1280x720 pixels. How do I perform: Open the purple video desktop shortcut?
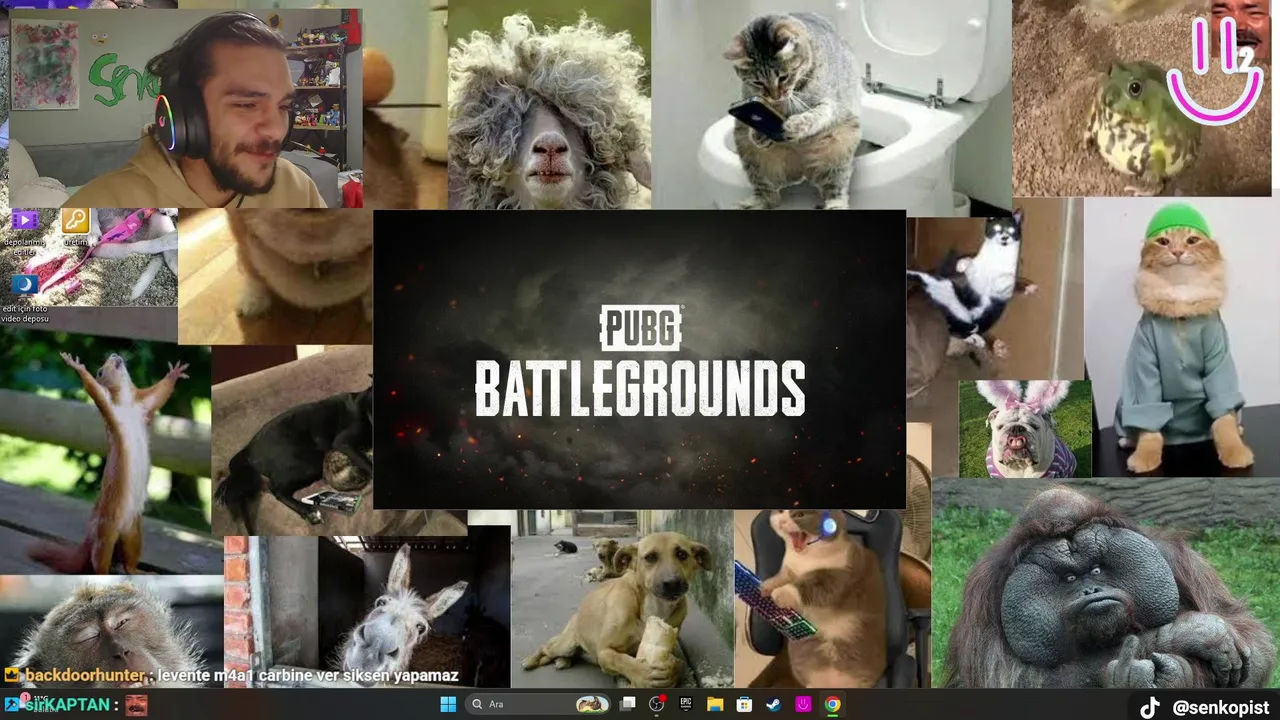[24, 232]
